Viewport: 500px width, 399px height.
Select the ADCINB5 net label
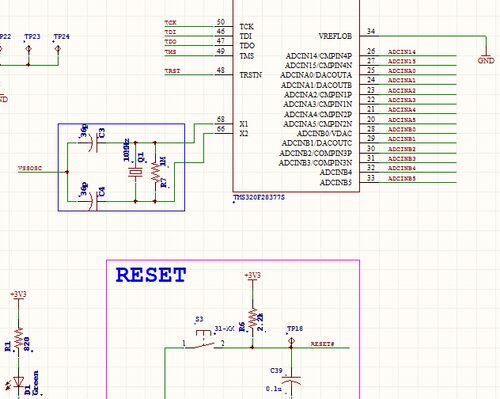[x=402, y=179]
